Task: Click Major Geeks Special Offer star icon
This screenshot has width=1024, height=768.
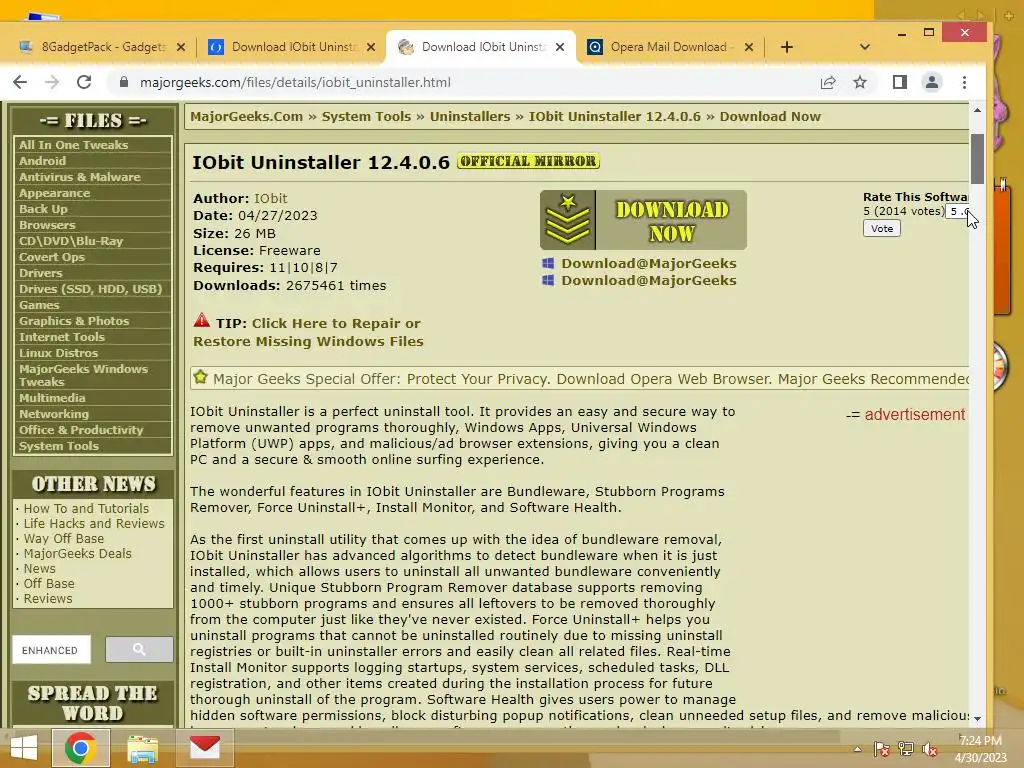Action: point(200,377)
